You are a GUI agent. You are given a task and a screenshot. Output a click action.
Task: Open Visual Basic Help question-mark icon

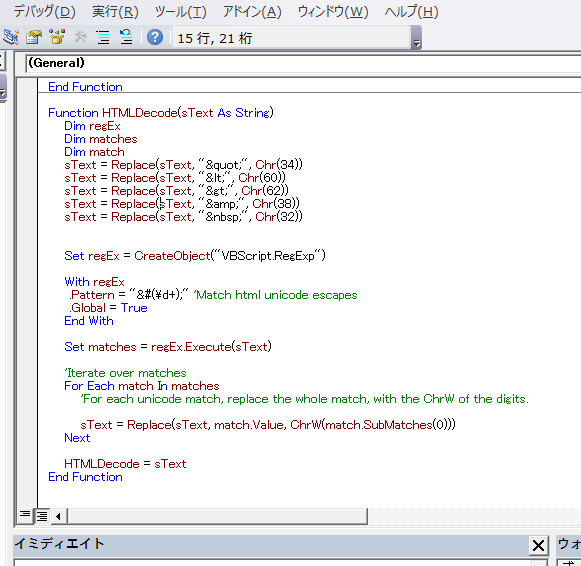point(155,37)
